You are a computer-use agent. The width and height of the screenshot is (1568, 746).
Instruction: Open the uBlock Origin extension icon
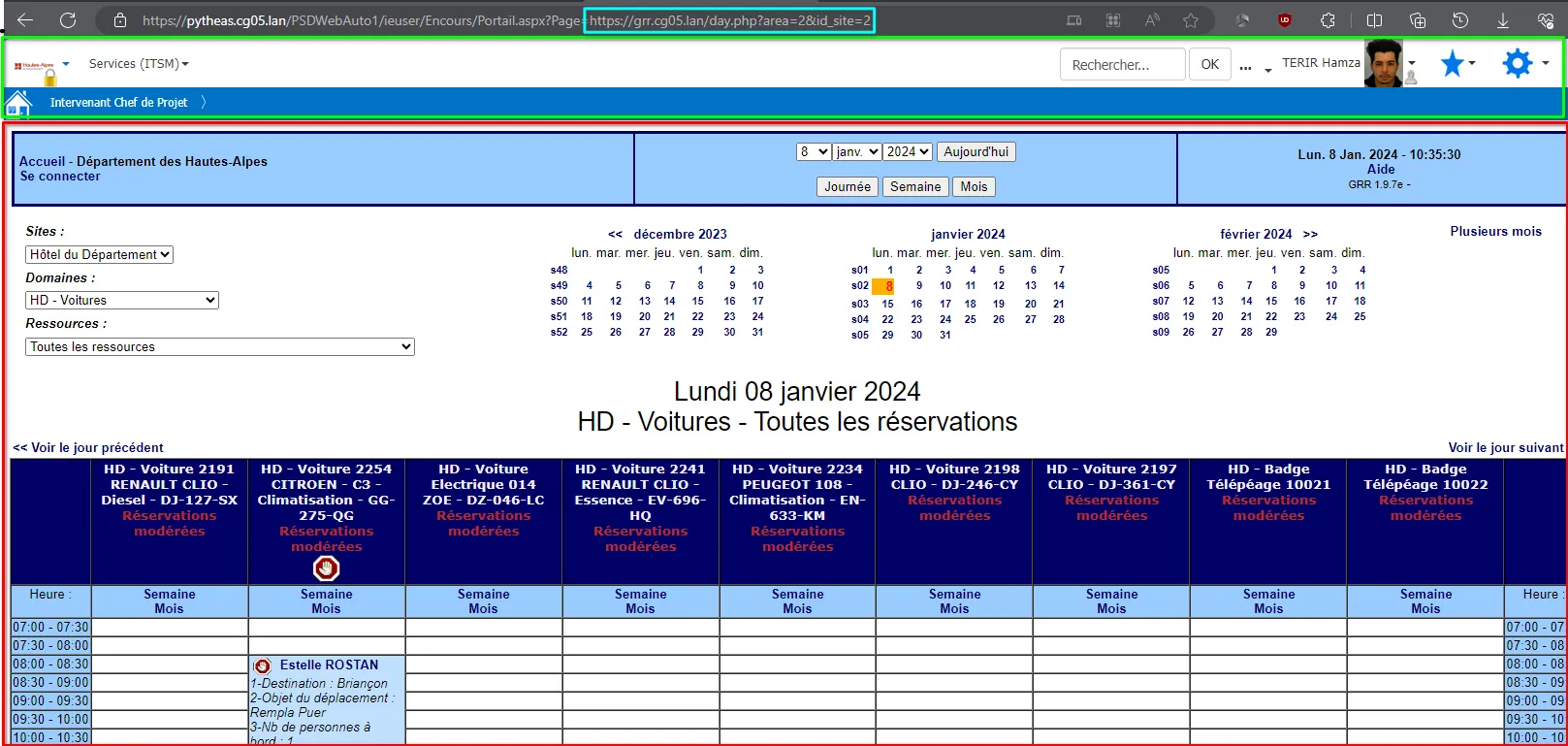click(1285, 20)
